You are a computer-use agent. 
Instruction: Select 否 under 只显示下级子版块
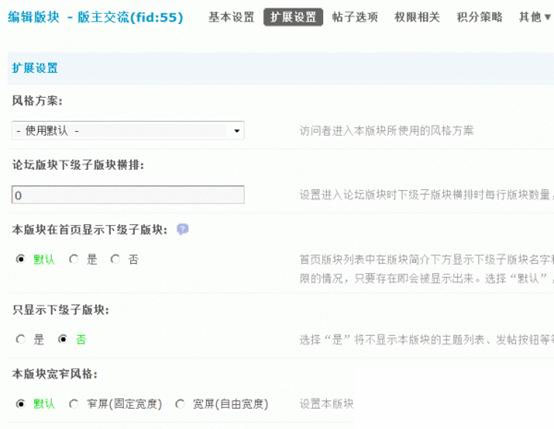click(63, 339)
